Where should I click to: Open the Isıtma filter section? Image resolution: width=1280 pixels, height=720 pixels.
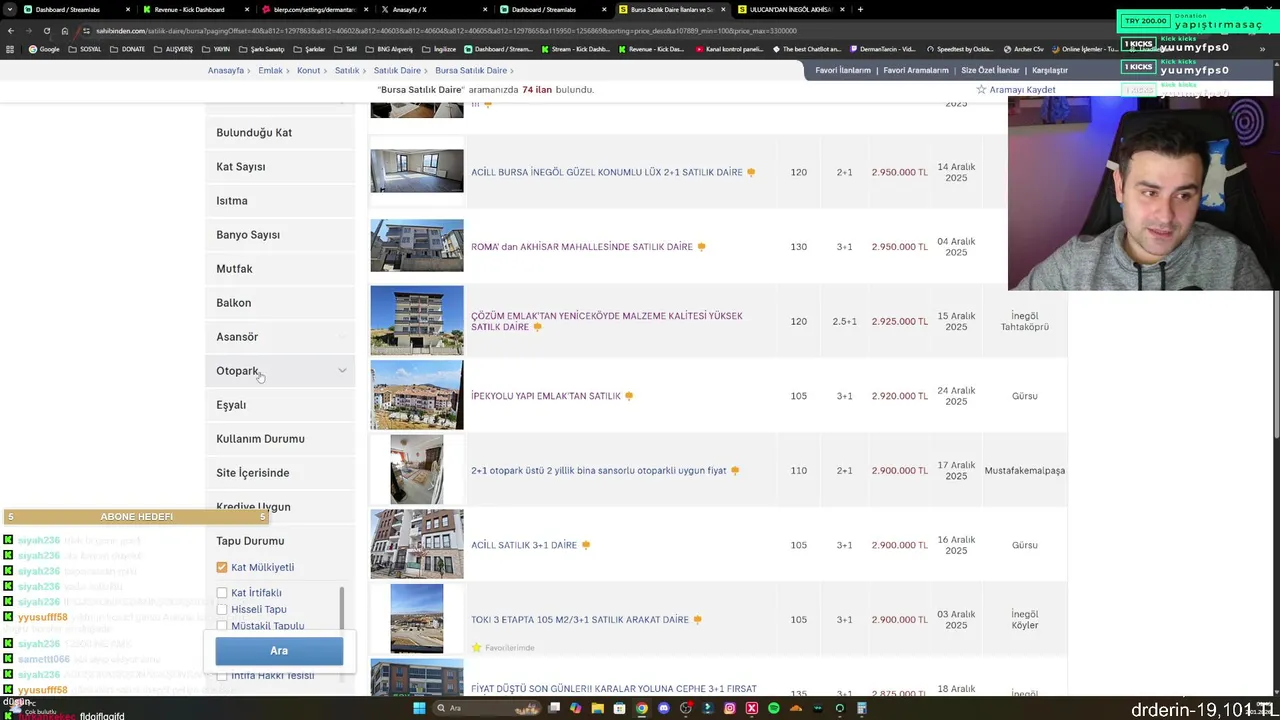tap(280, 201)
